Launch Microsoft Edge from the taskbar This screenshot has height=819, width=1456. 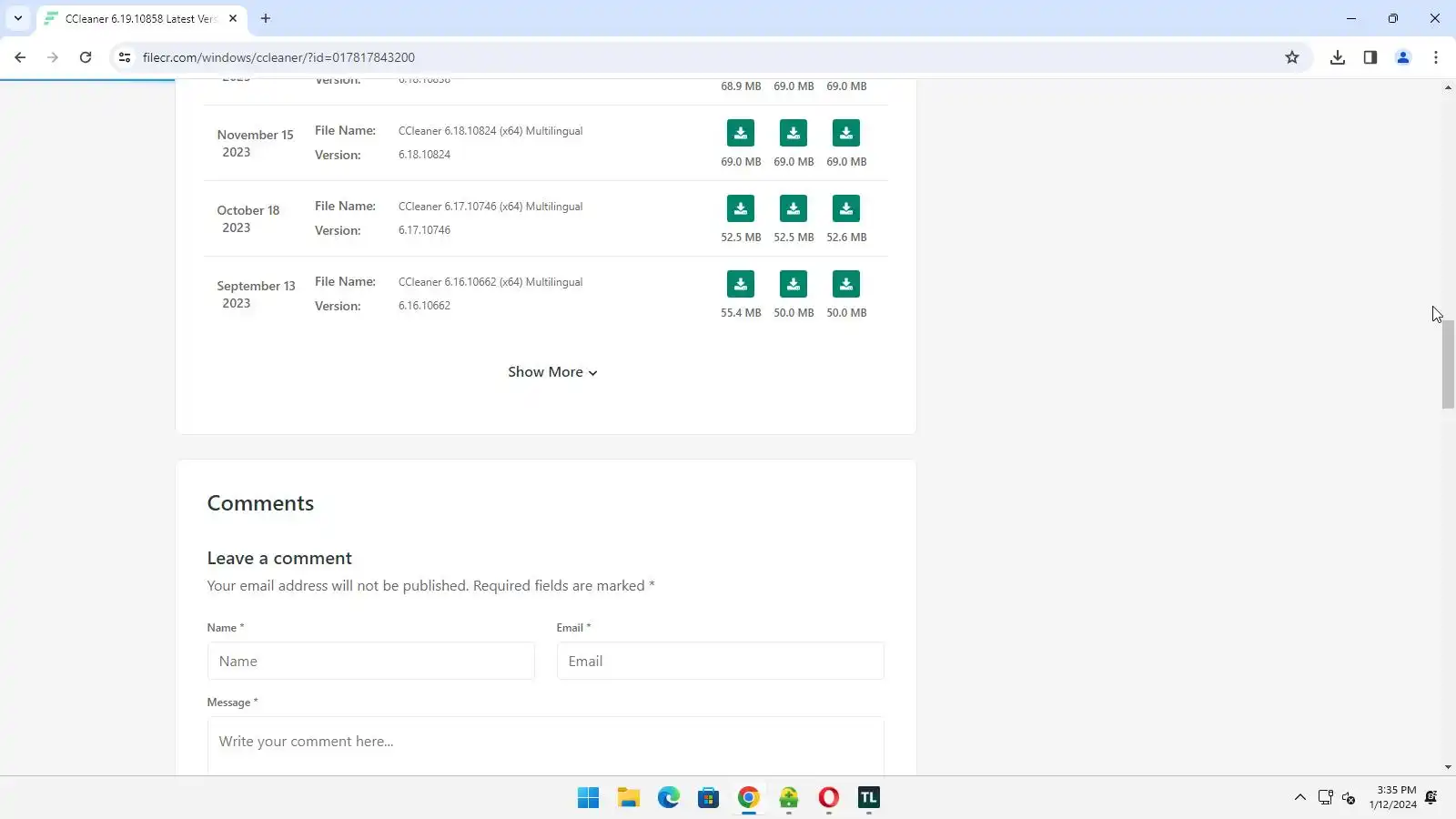pyautogui.click(x=669, y=798)
